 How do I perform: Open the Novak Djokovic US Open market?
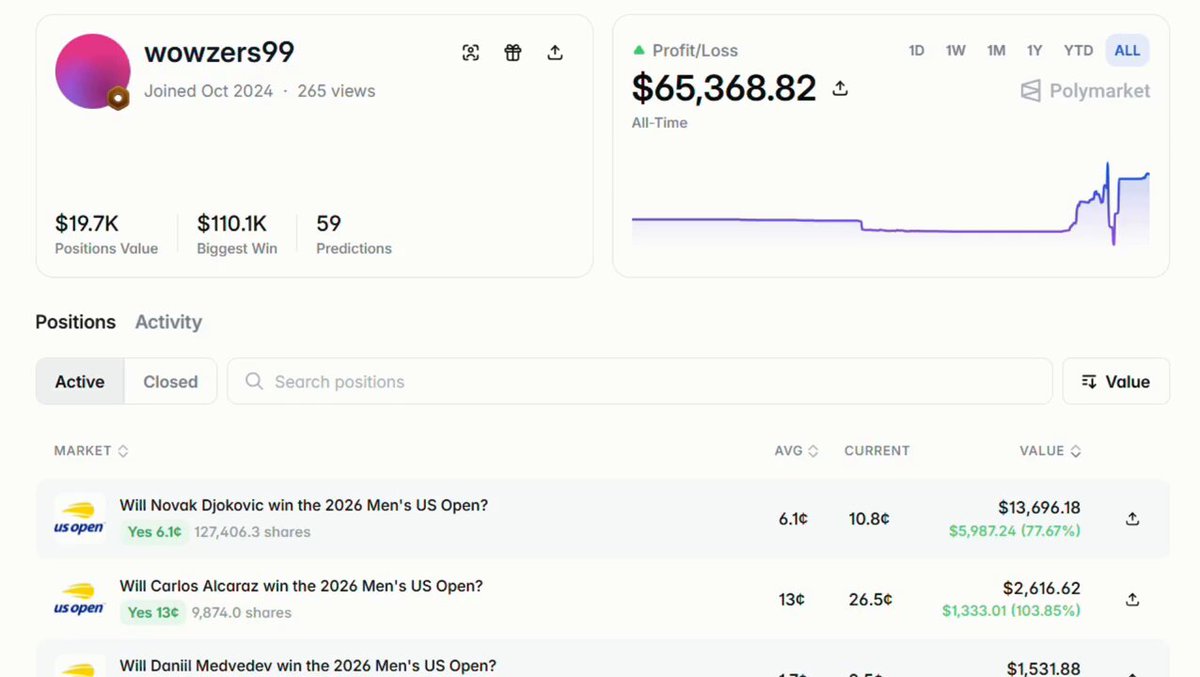coord(304,505)
